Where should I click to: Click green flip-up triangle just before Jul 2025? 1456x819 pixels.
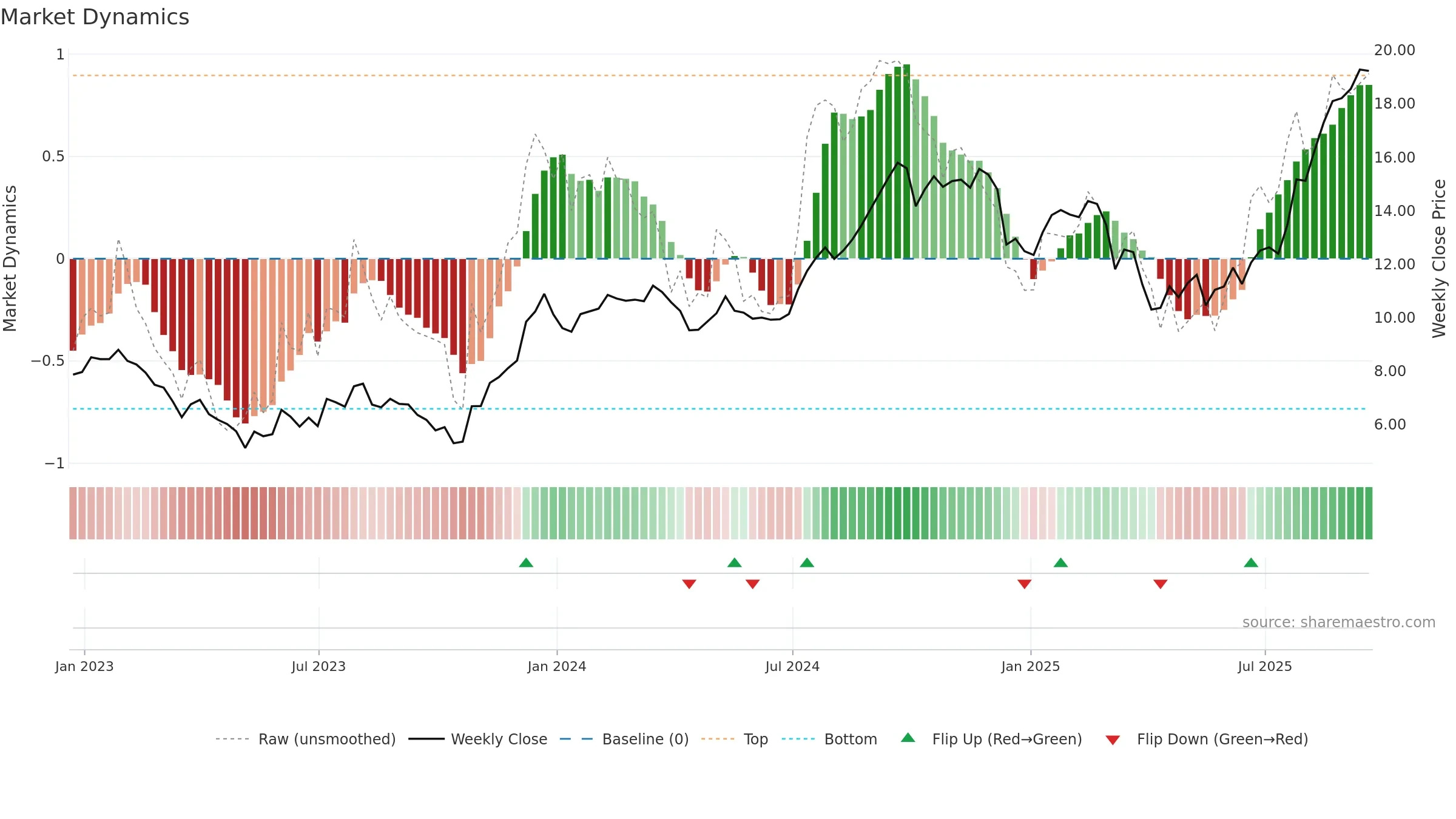(x=1251, y=563)
